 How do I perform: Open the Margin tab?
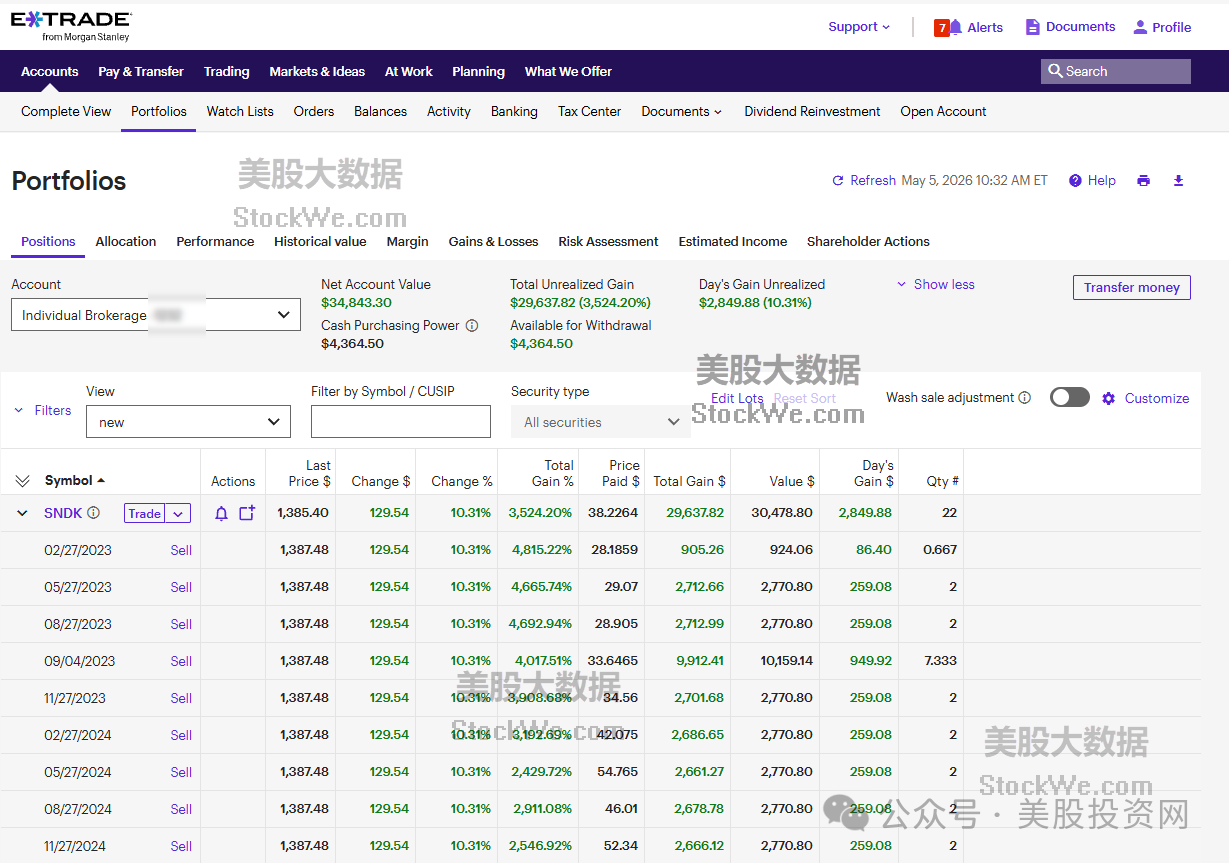point(408,242)
